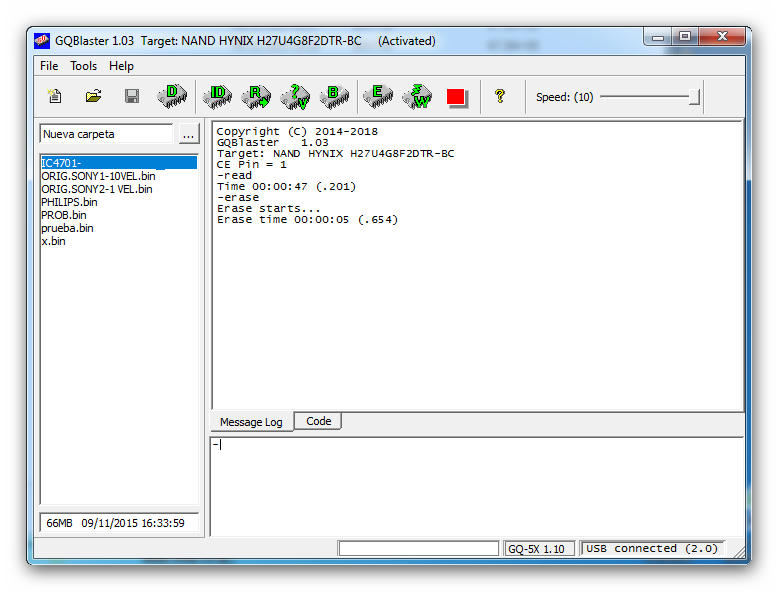Click the USB connected (2.0) status
779x592 pixels.
(x=652, y=548)
